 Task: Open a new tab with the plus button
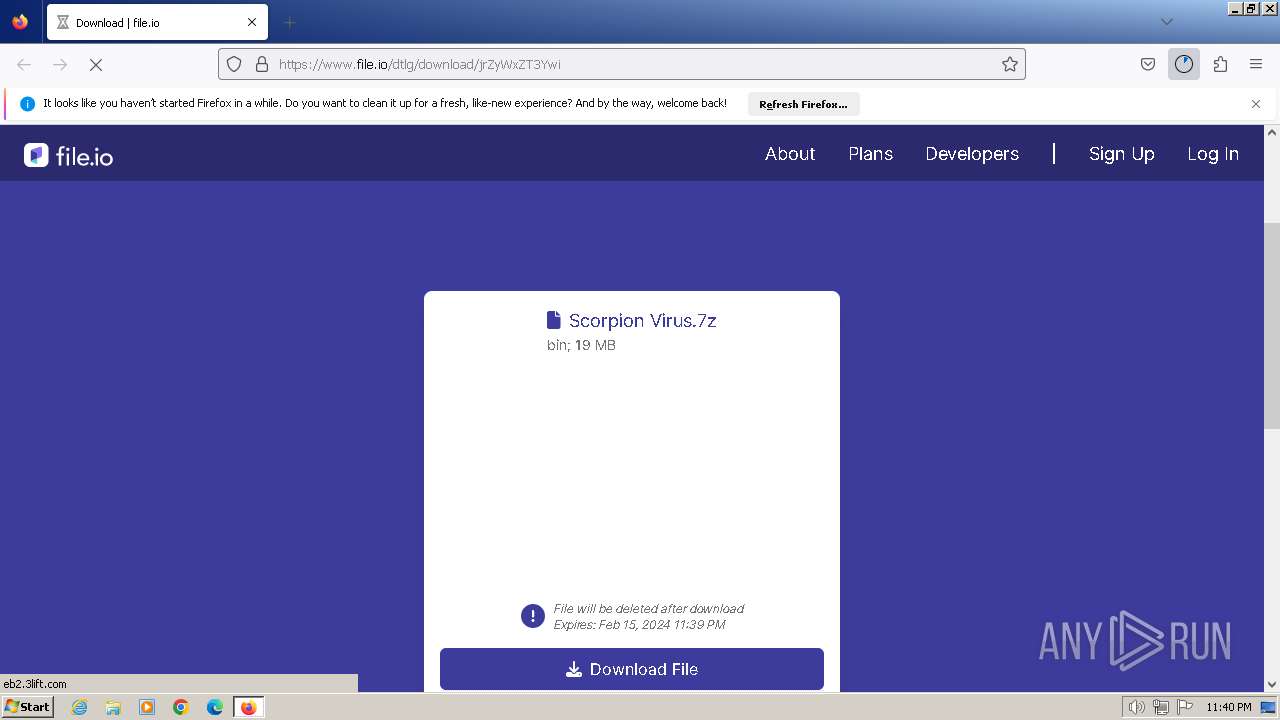(x=289, y=22)
